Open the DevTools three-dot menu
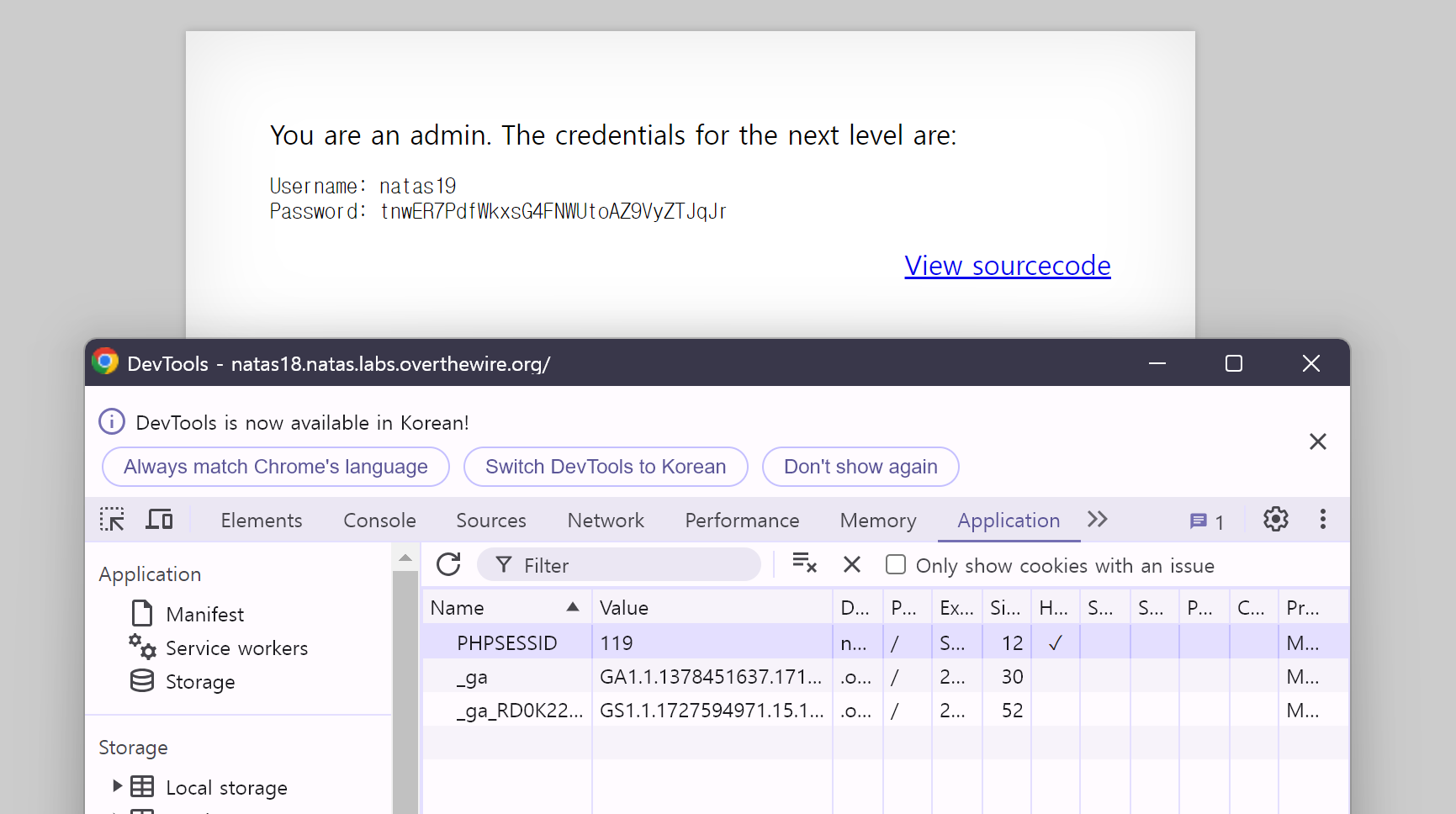This screenshot has height=814, width=1456. 1323,520
